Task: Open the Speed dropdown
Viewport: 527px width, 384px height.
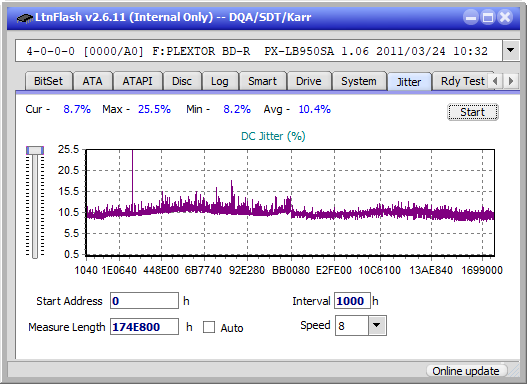Action: tap(377, 325)
